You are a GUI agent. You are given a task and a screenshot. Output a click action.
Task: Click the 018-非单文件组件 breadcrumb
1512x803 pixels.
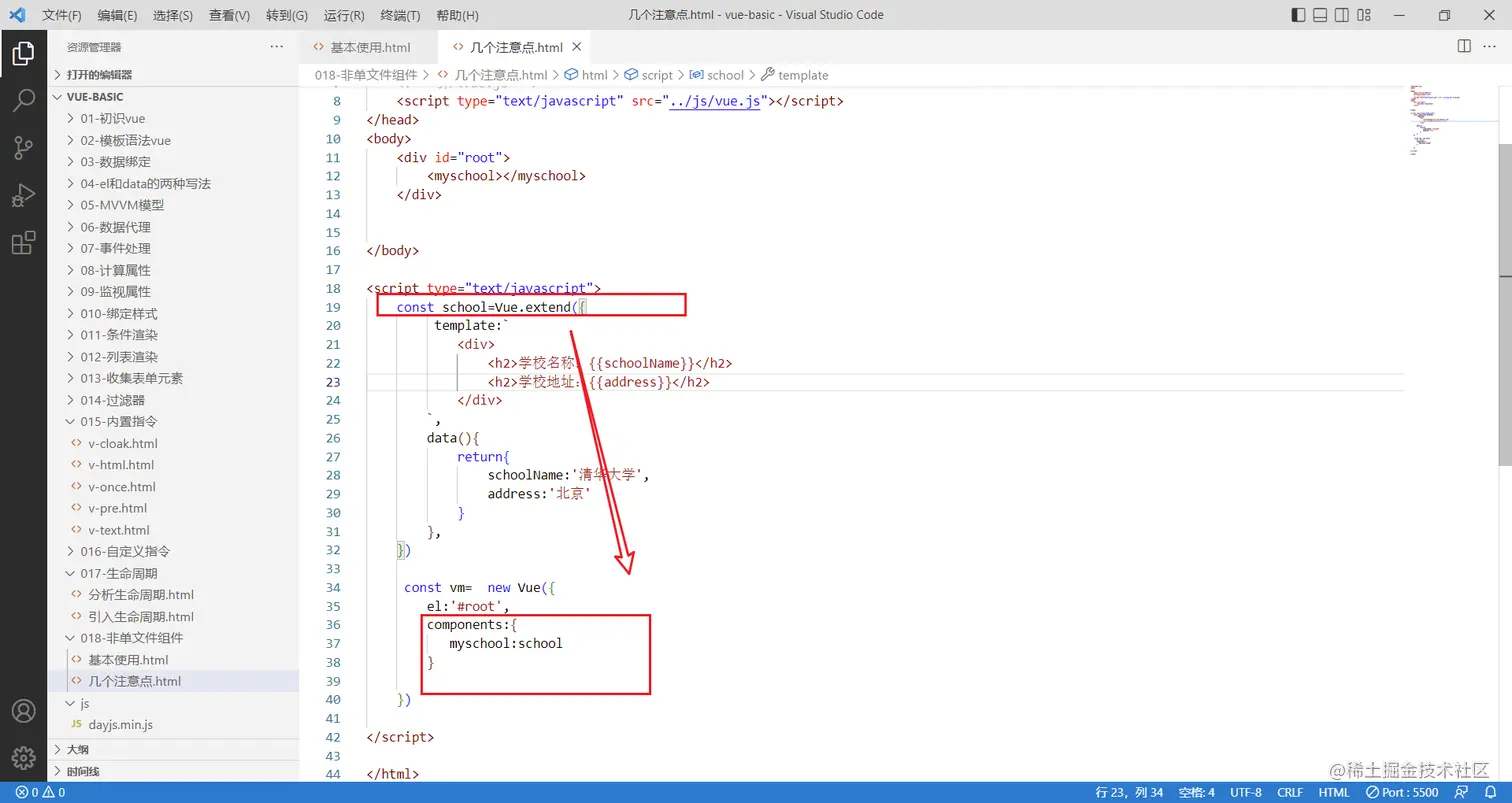[x=366, y=75]
